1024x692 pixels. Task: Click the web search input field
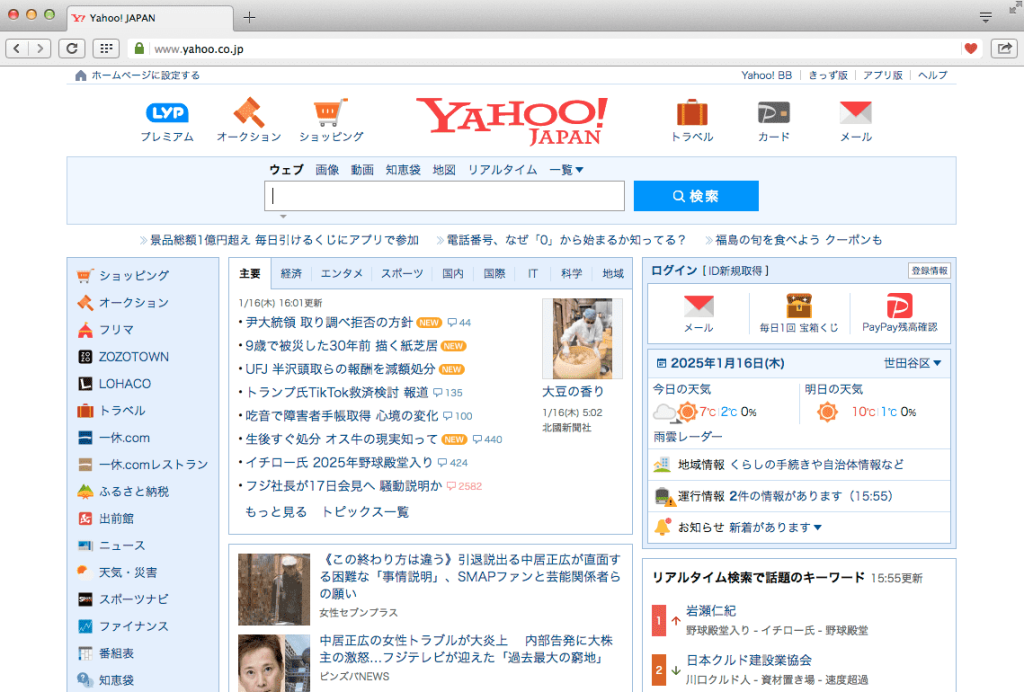444,196
